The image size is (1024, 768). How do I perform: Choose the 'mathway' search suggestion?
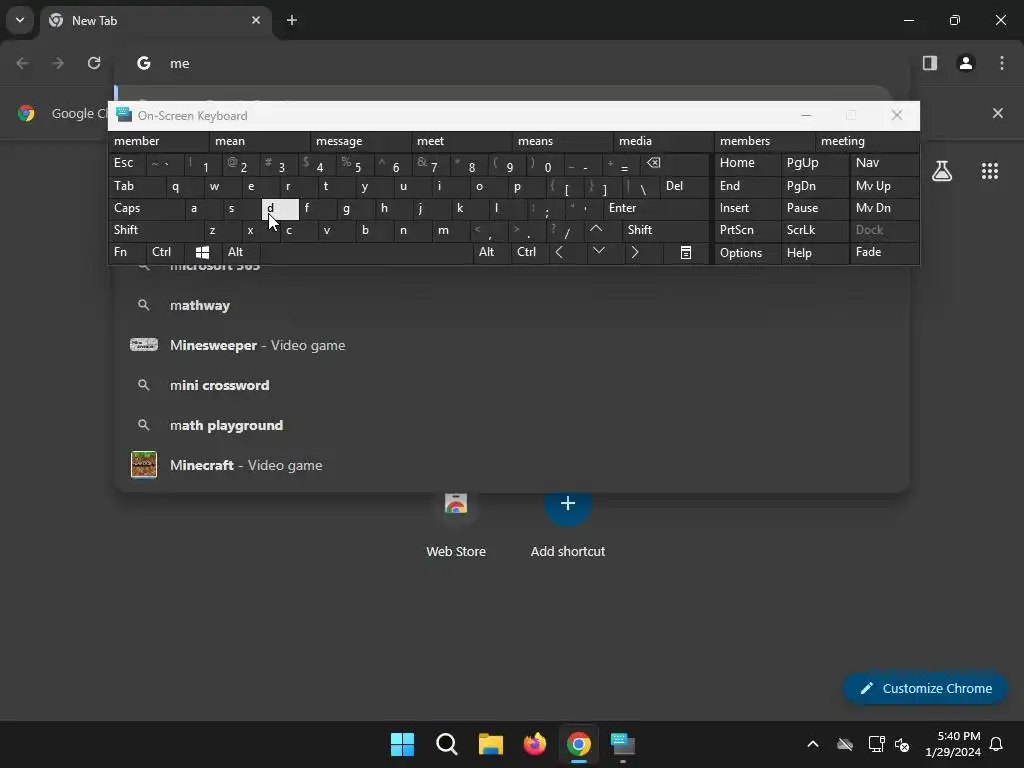512,305
